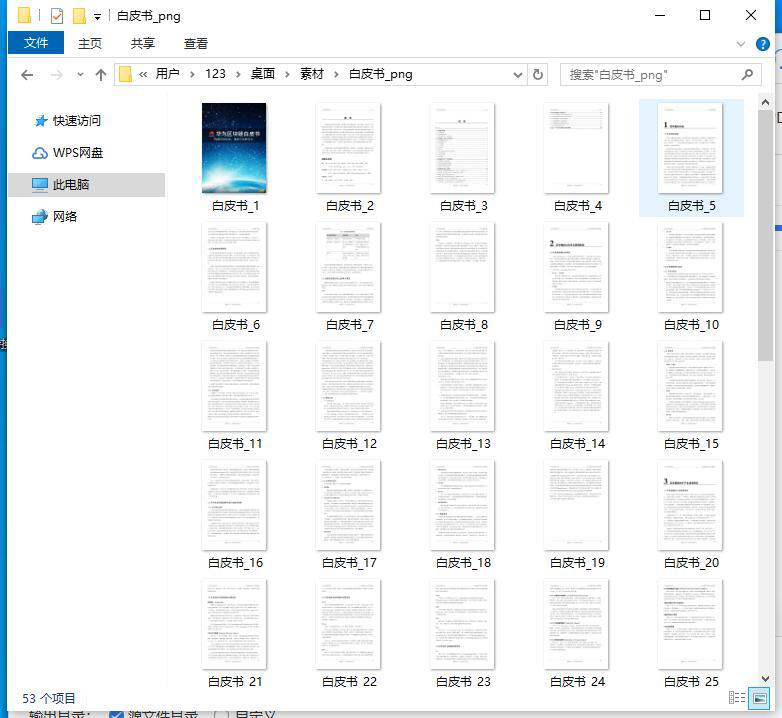Click the scrollbar up arrow
Viewport: 782px width, 718px height.
point(766,103)
